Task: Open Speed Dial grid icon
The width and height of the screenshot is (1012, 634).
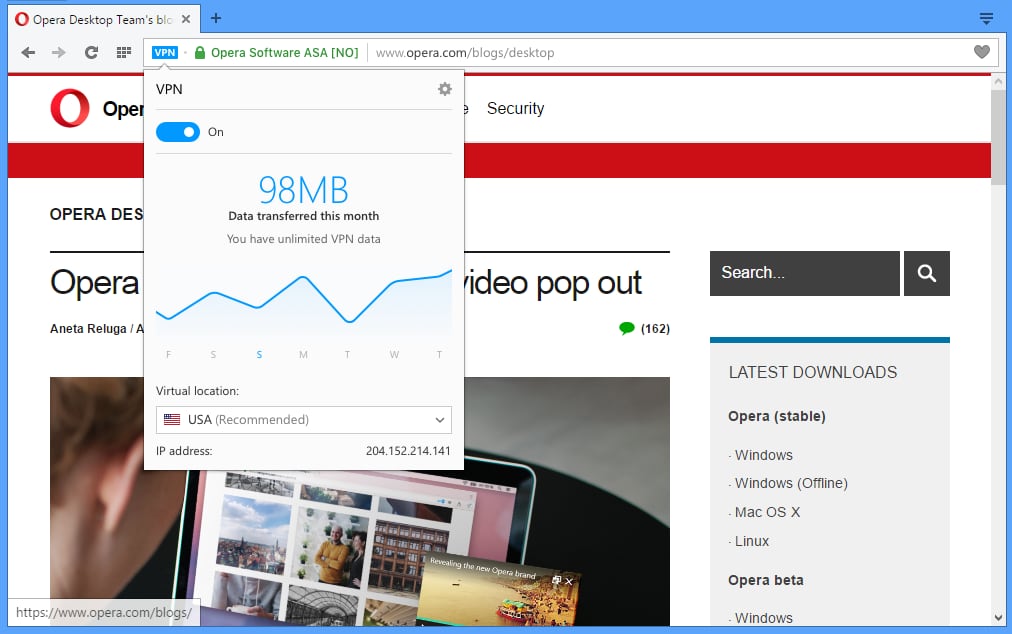Action: (x=124, y=52)
